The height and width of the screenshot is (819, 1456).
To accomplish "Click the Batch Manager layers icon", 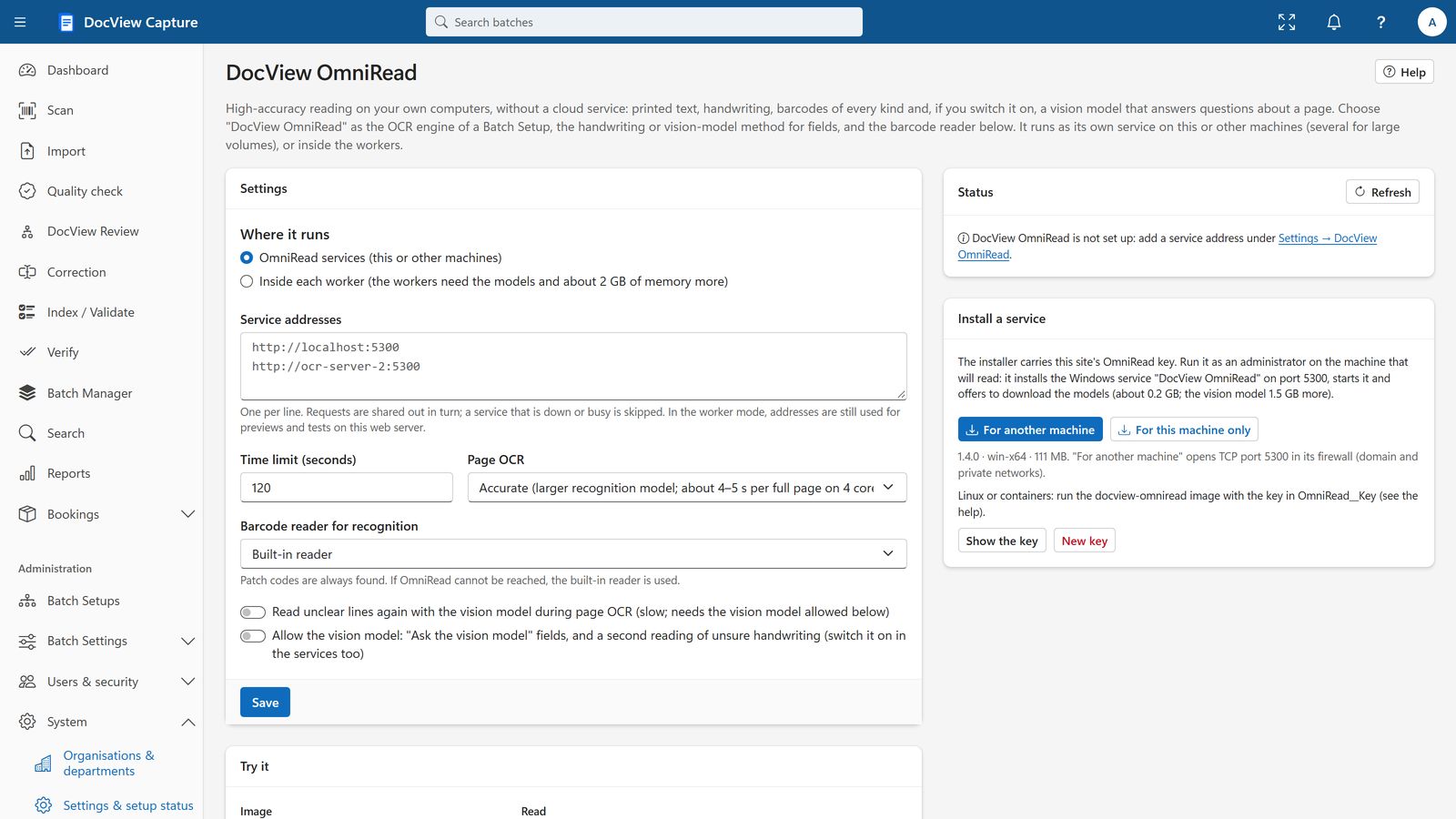I will (x=27, y=393).
